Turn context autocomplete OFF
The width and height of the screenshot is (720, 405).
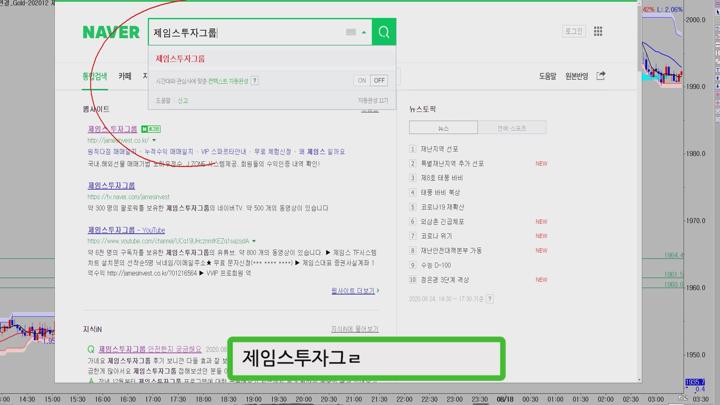[379, 81]
